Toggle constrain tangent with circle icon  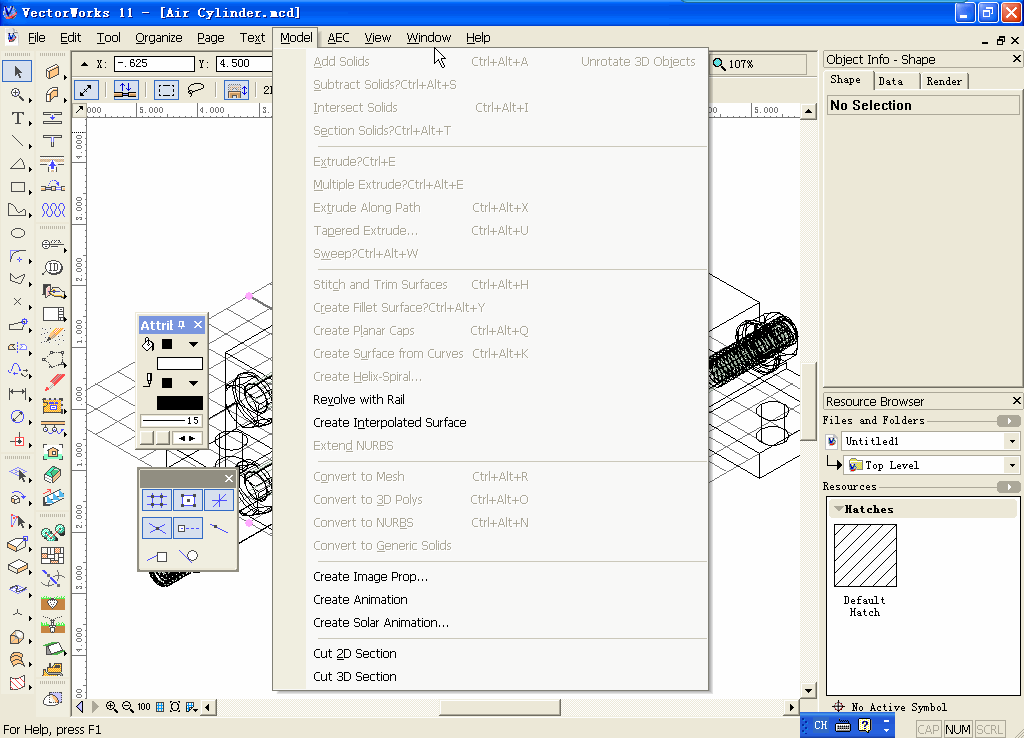pyautogui.click(x=188, y=556)
